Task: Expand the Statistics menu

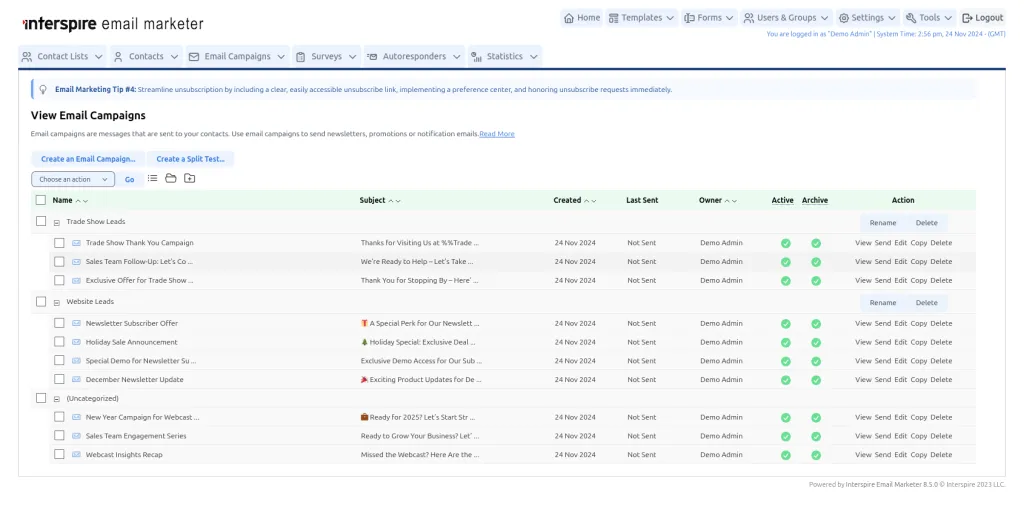Action: point(505,56)
